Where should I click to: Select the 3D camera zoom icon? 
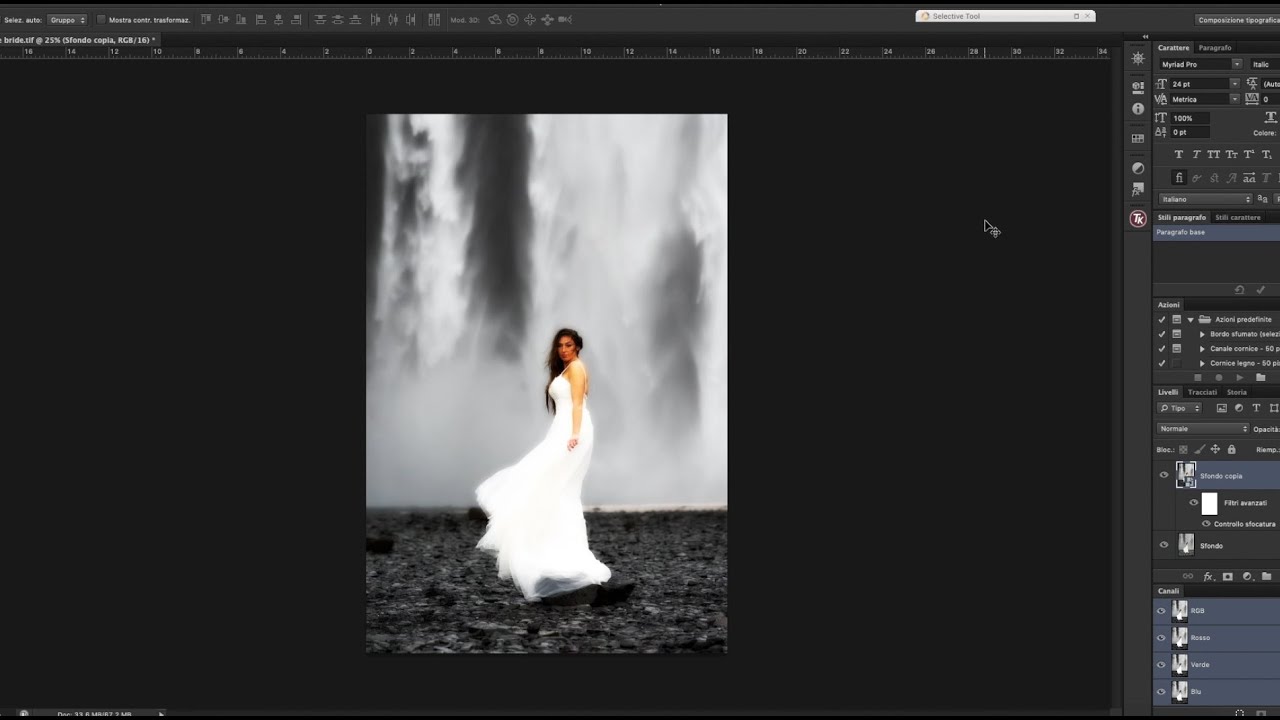coord(566,19)
